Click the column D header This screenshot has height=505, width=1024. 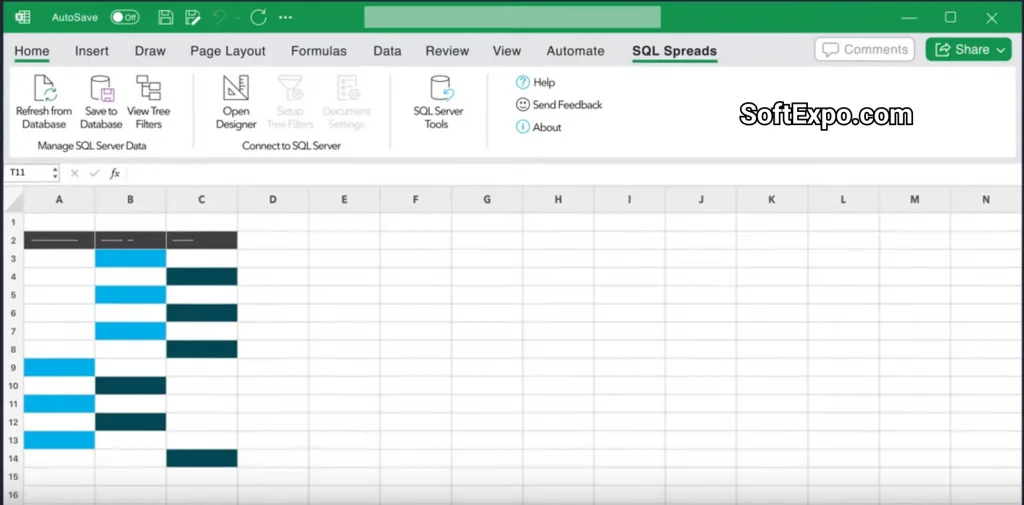coord(273,200)
